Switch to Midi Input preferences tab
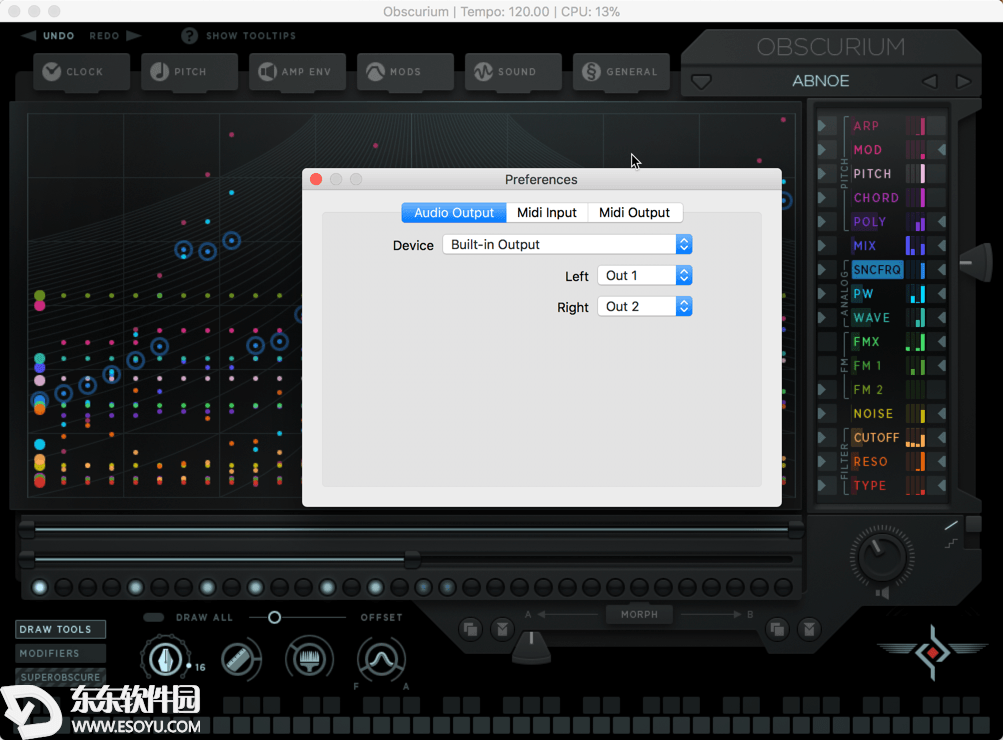1003x740 pixels. 547,212
